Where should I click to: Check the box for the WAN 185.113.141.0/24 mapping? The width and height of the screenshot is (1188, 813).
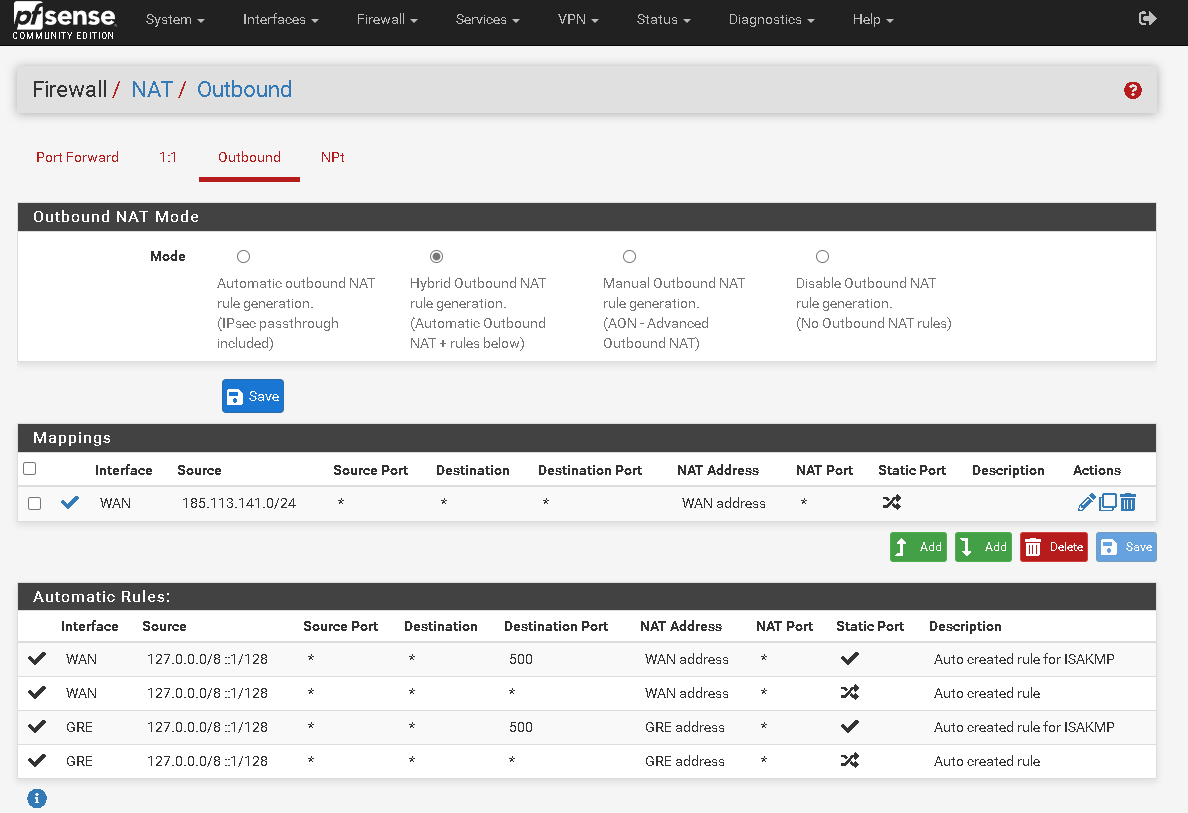tap(34, 503)
